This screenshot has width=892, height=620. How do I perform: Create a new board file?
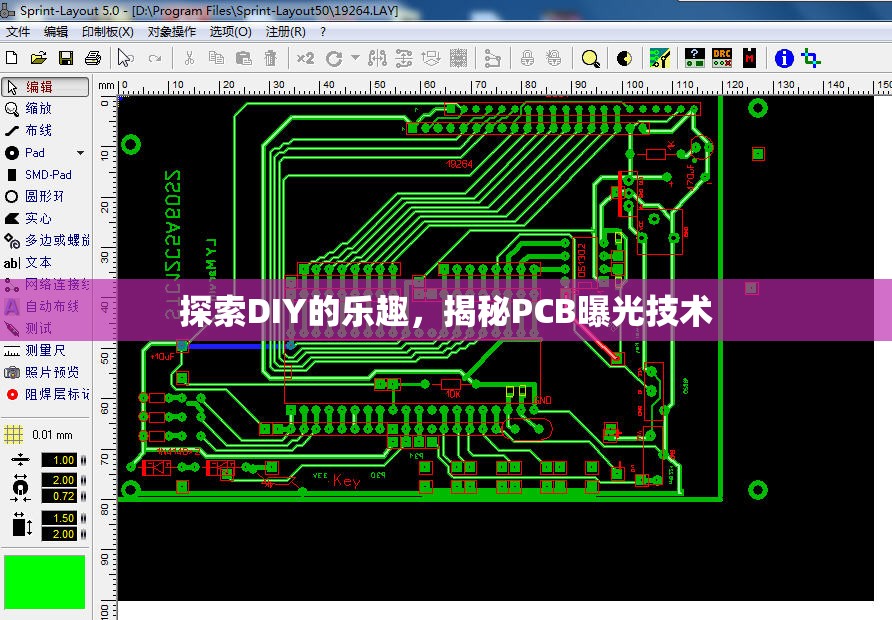coord(11,58)
